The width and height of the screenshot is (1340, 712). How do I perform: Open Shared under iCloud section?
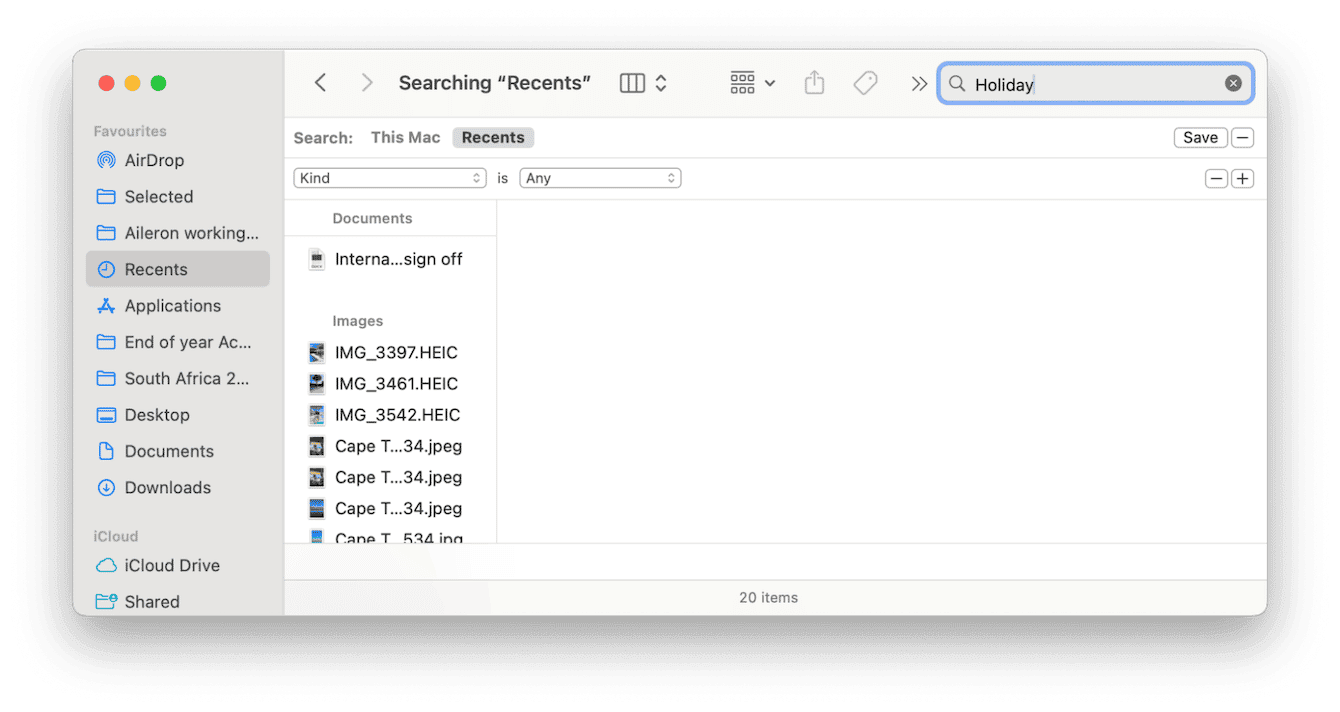[152, 601]
